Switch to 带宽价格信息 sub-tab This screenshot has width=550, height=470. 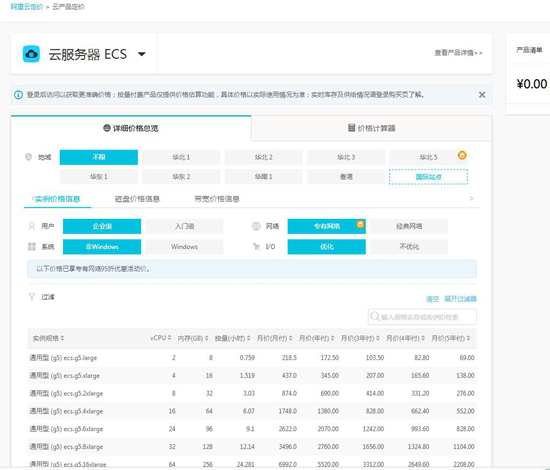point(217,199)
